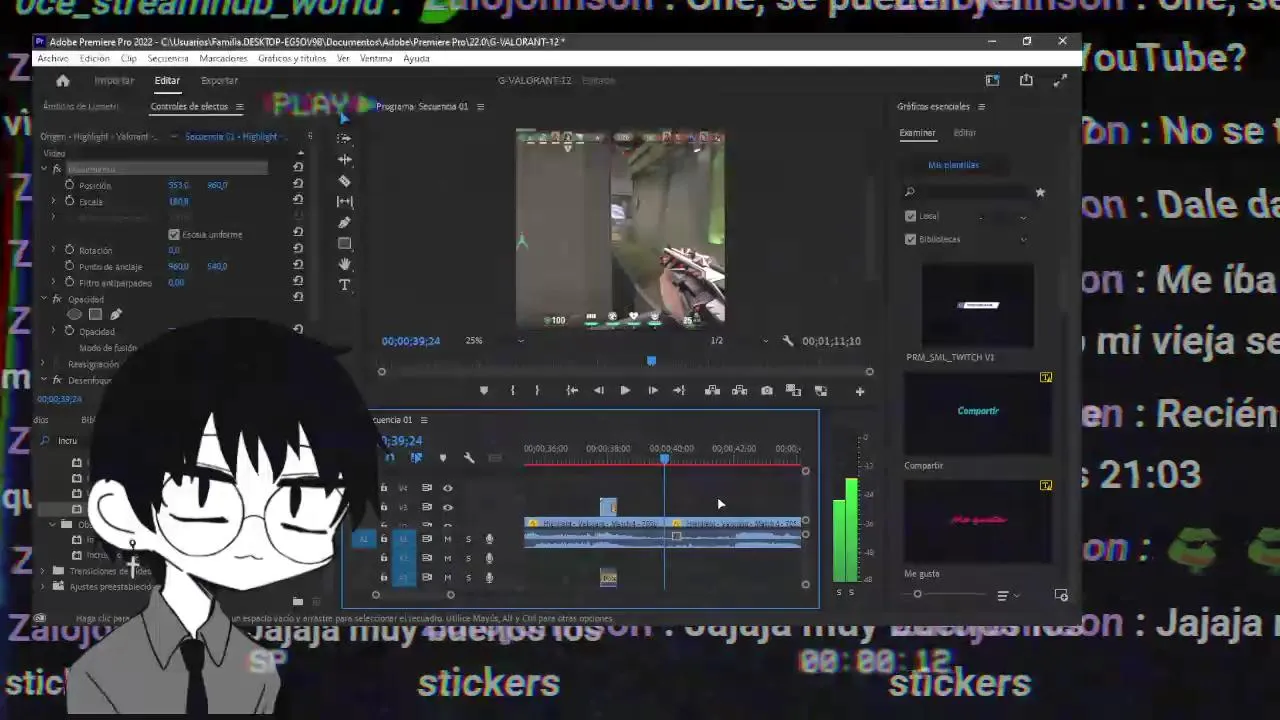Open the Program monitor button editor plus
1280x720 pixels.
[860, 391]
